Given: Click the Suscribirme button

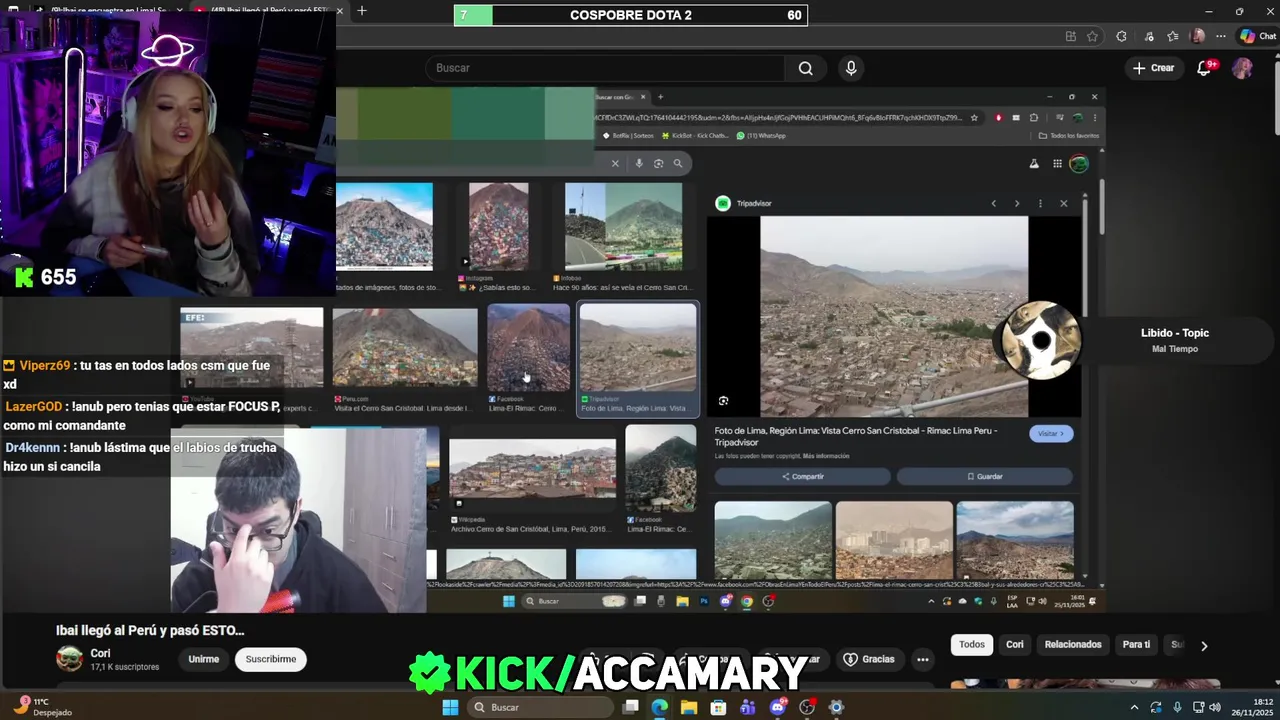Looking at the screenshot, I should click(271, 659).
